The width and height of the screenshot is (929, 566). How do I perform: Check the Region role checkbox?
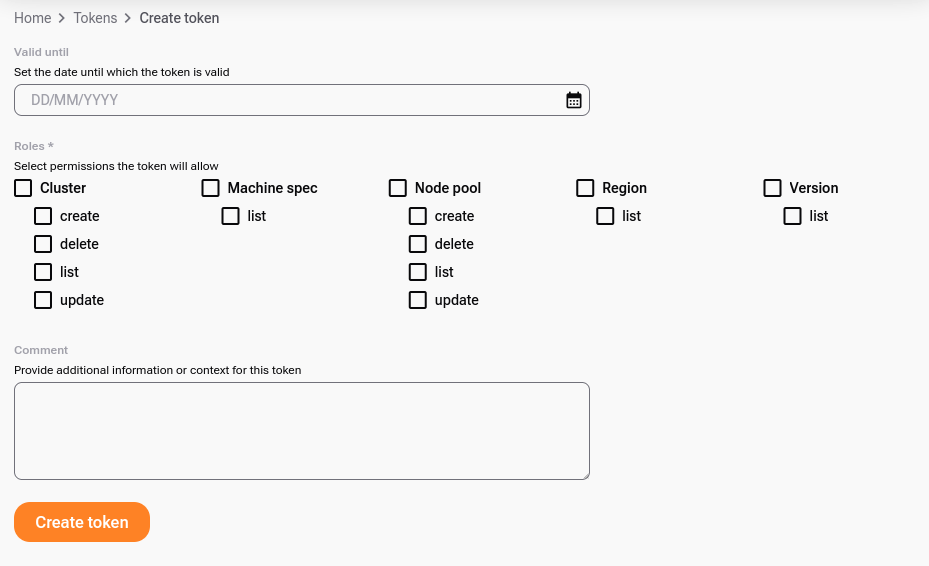(585, 188)
